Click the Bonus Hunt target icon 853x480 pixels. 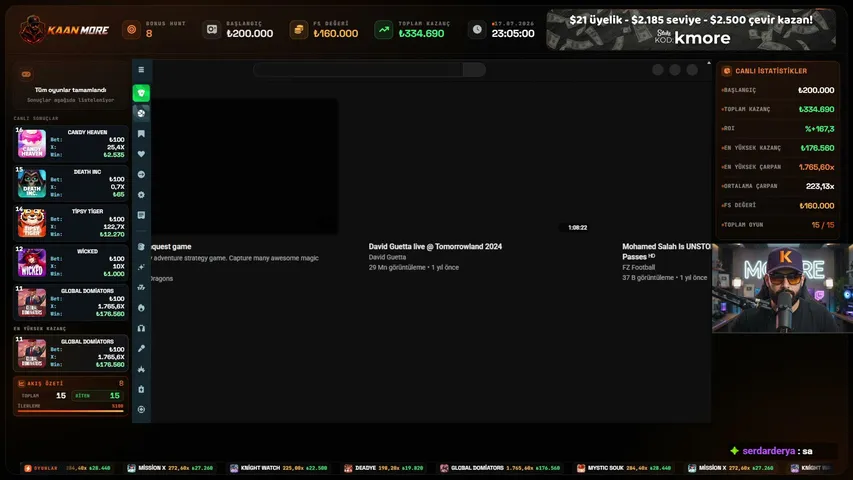pos(132,29)
